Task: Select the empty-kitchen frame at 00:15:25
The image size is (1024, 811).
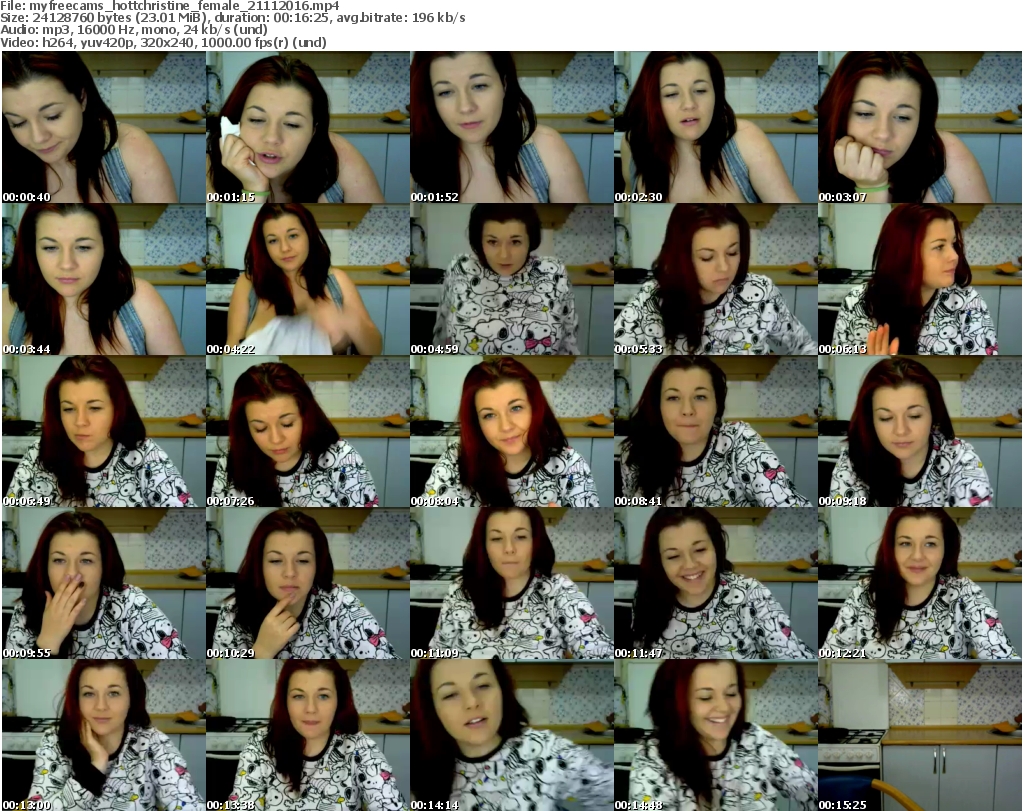Action: click(920, 735)
